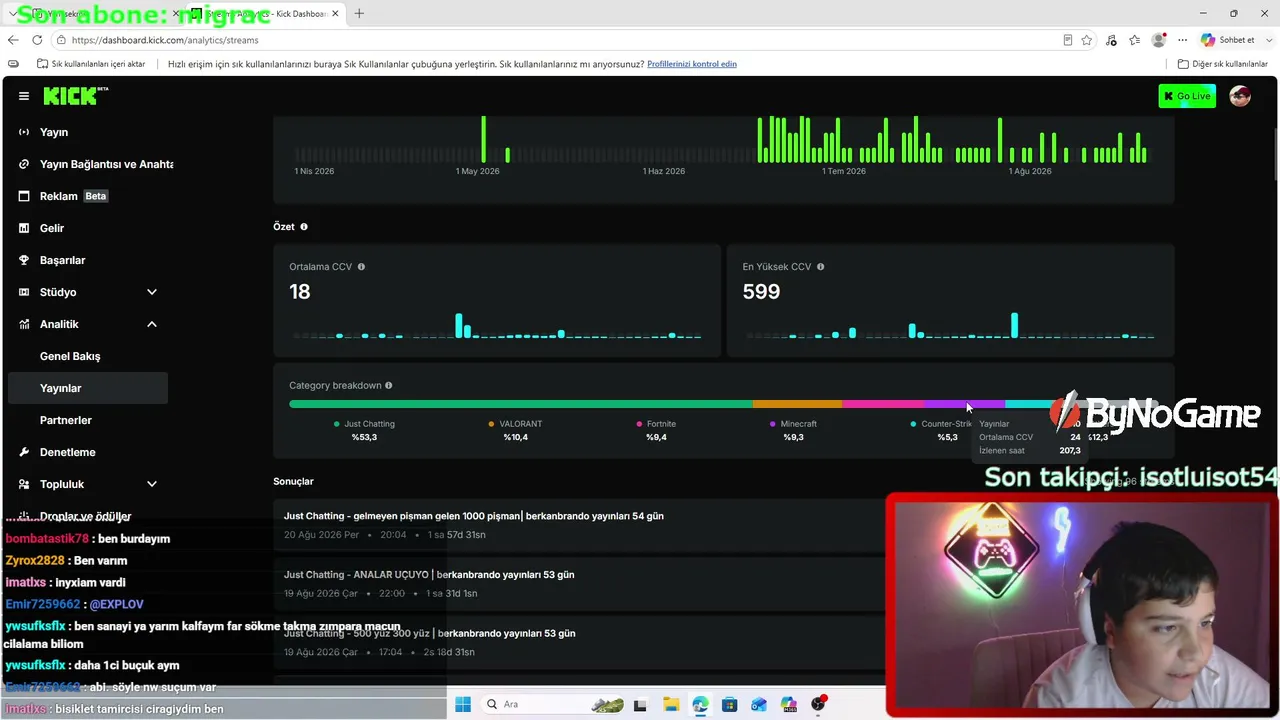Viewport: 1280px width, 720px height.
Task: Click the Ortalama CCV value 18
Action: click(x=300, y=292)
